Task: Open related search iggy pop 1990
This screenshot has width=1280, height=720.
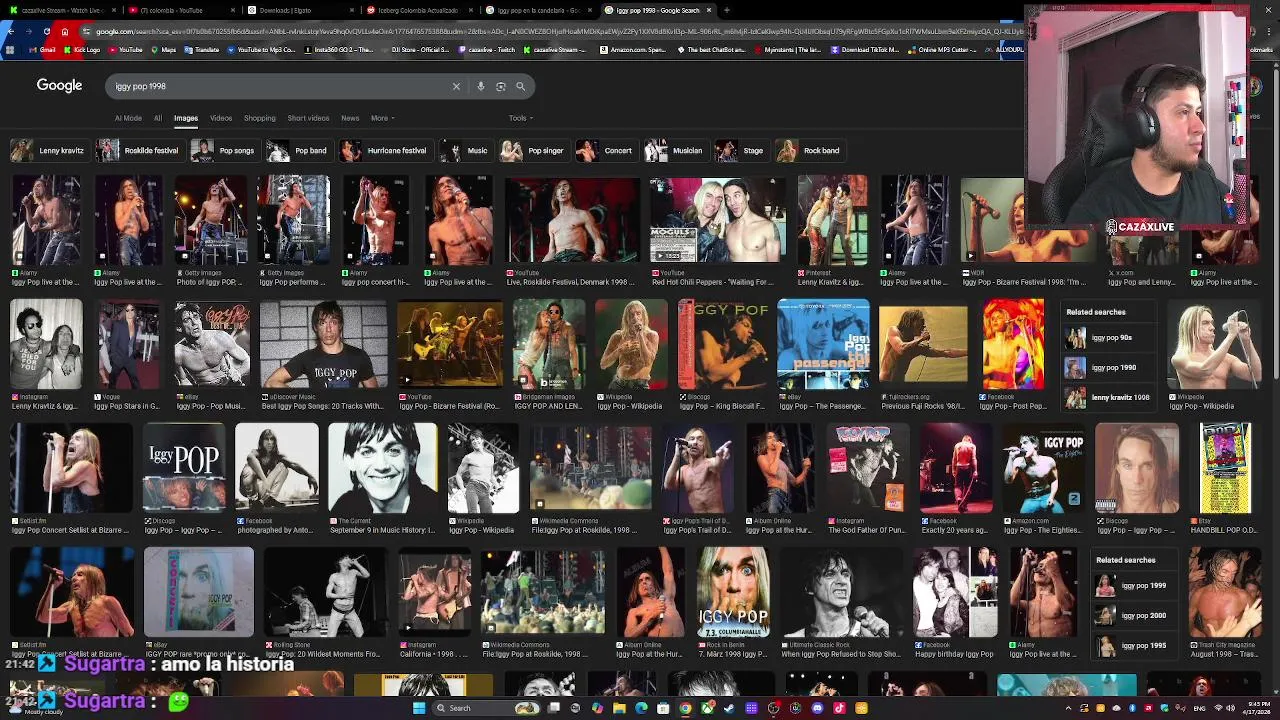Action: [x=1109, y=367]
